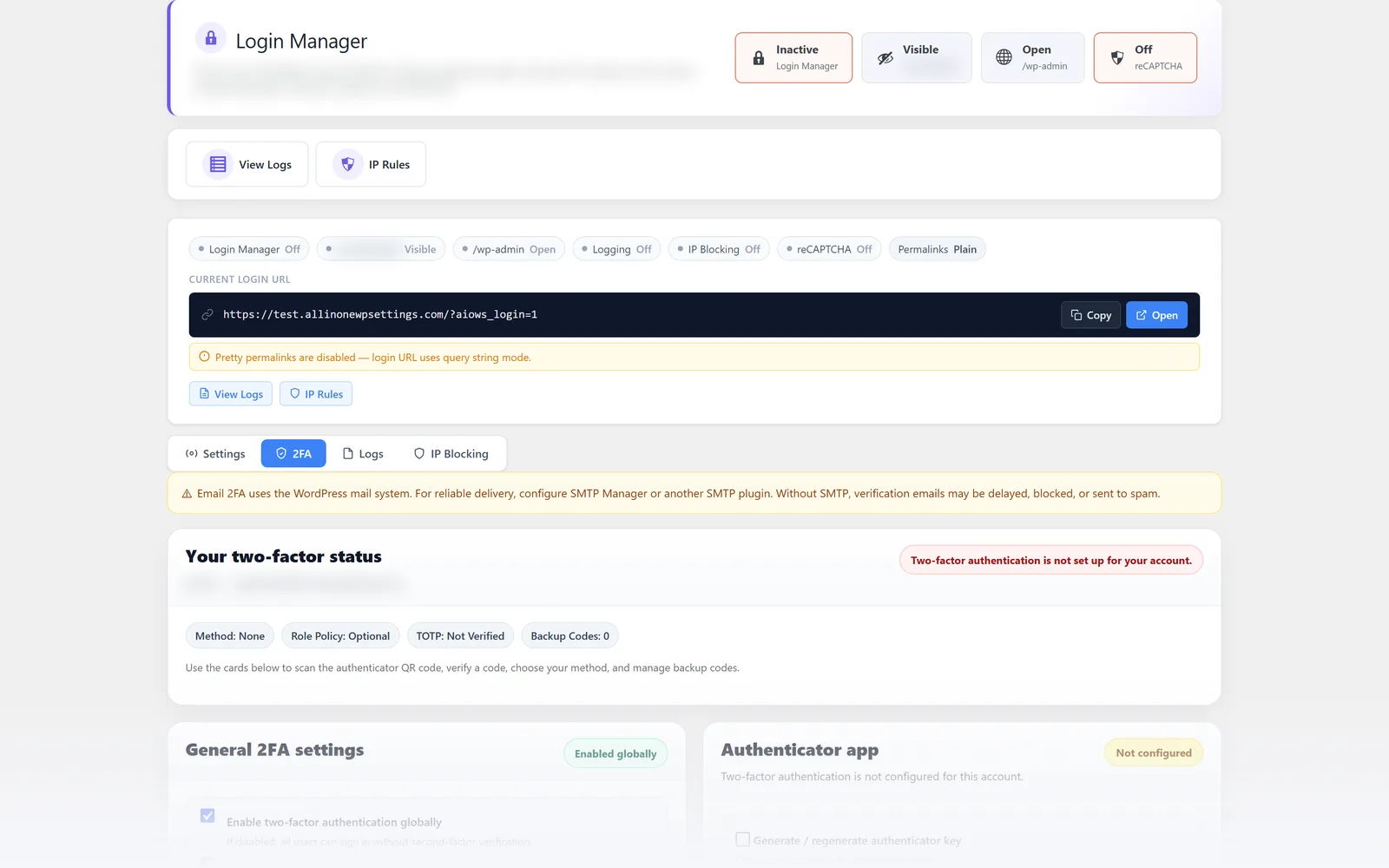Click the shield icon on 2FA tab
The height and width of the screenshot is (868, 1389).
pos(281,454)
